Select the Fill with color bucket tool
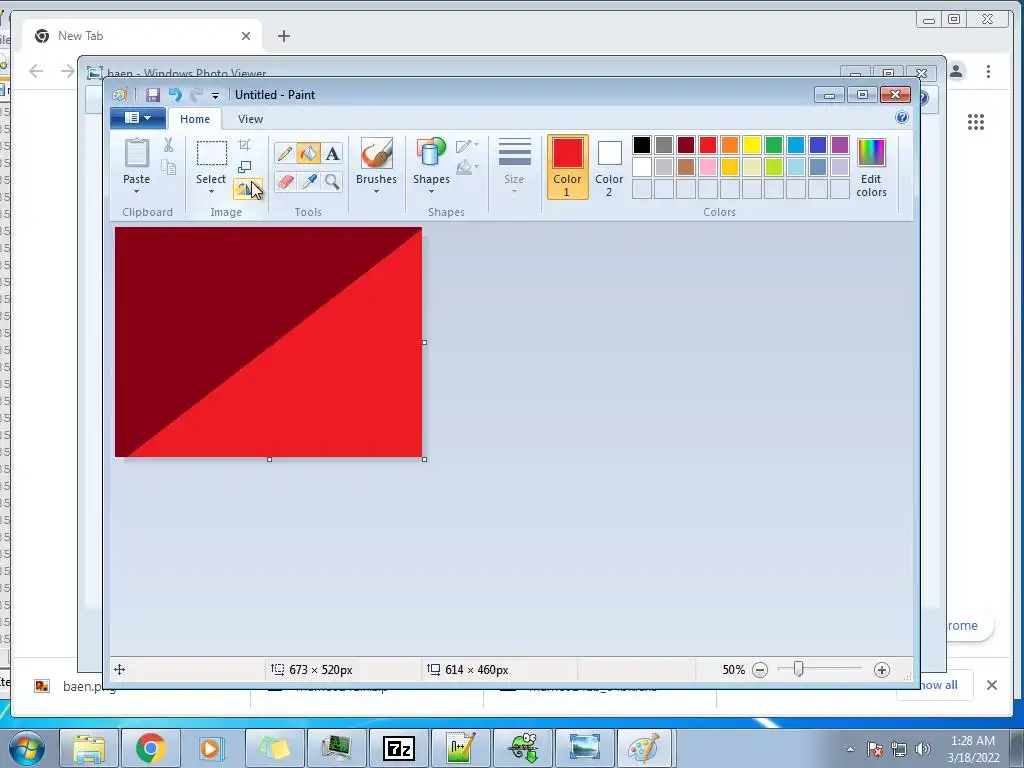The image size is (1024, 768). [x=308, y=153]
